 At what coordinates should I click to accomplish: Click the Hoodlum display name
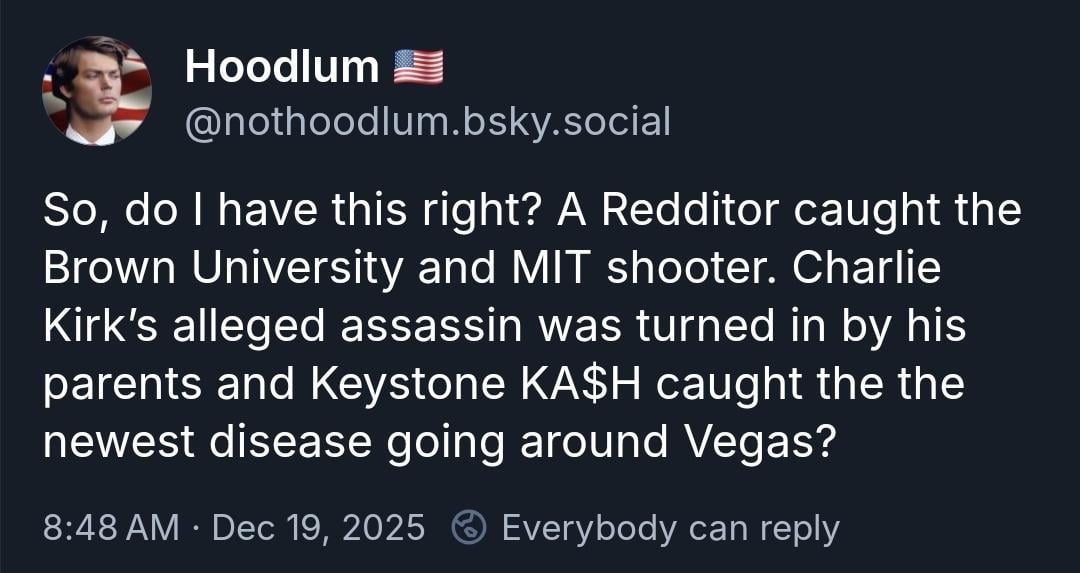(282, 67)
